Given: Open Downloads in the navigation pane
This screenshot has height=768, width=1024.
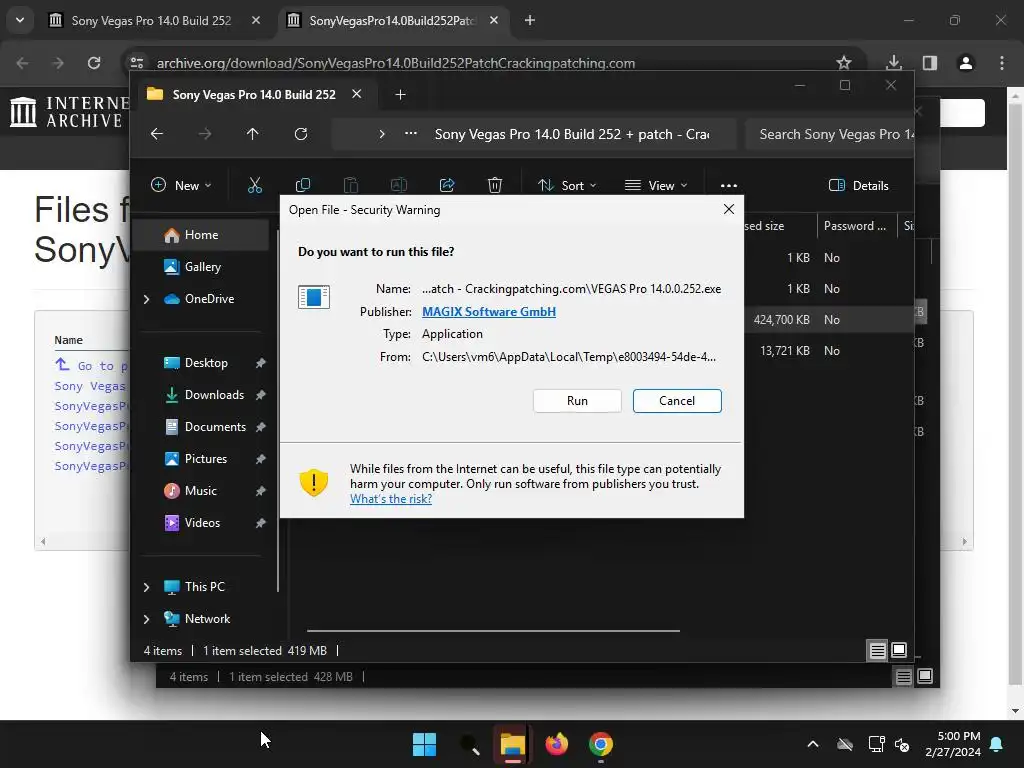Looking at the screenshot, I should click(x=214, y=394).
